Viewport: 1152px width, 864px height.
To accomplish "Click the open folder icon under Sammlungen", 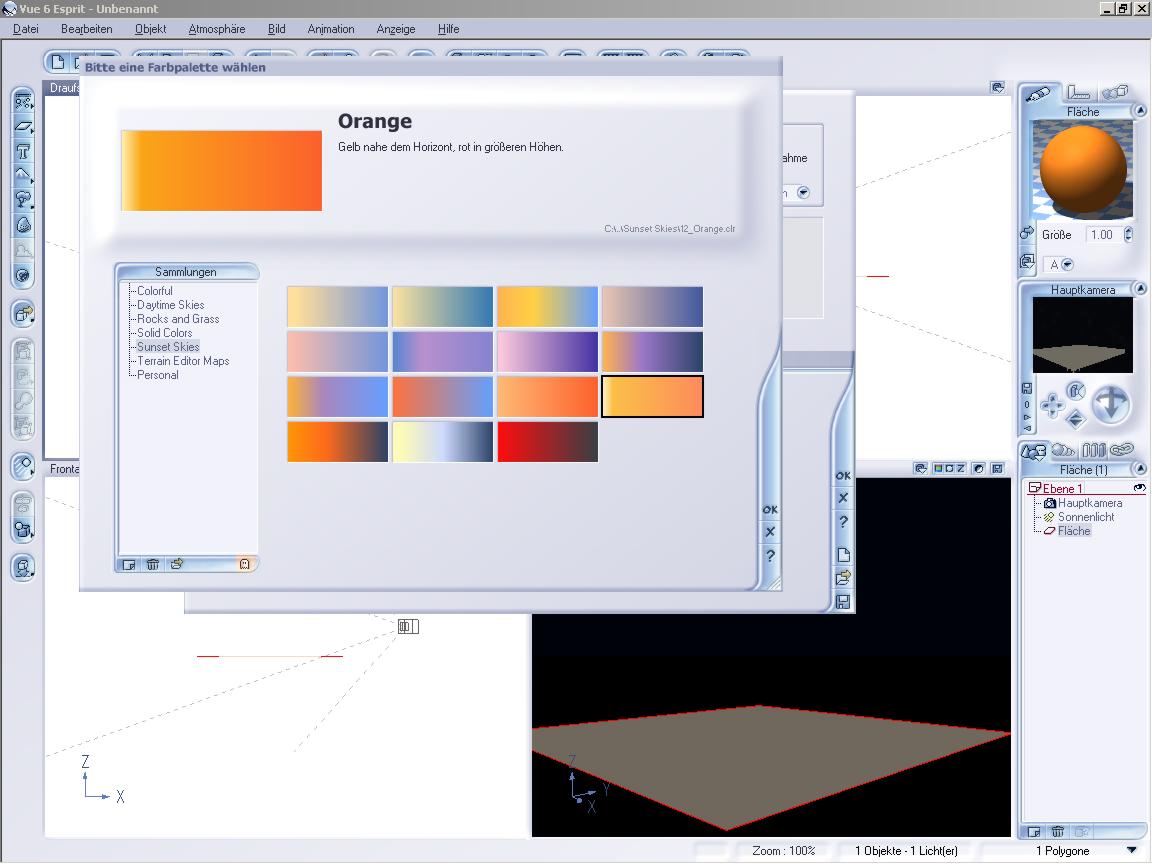I will tap(176, 564).
